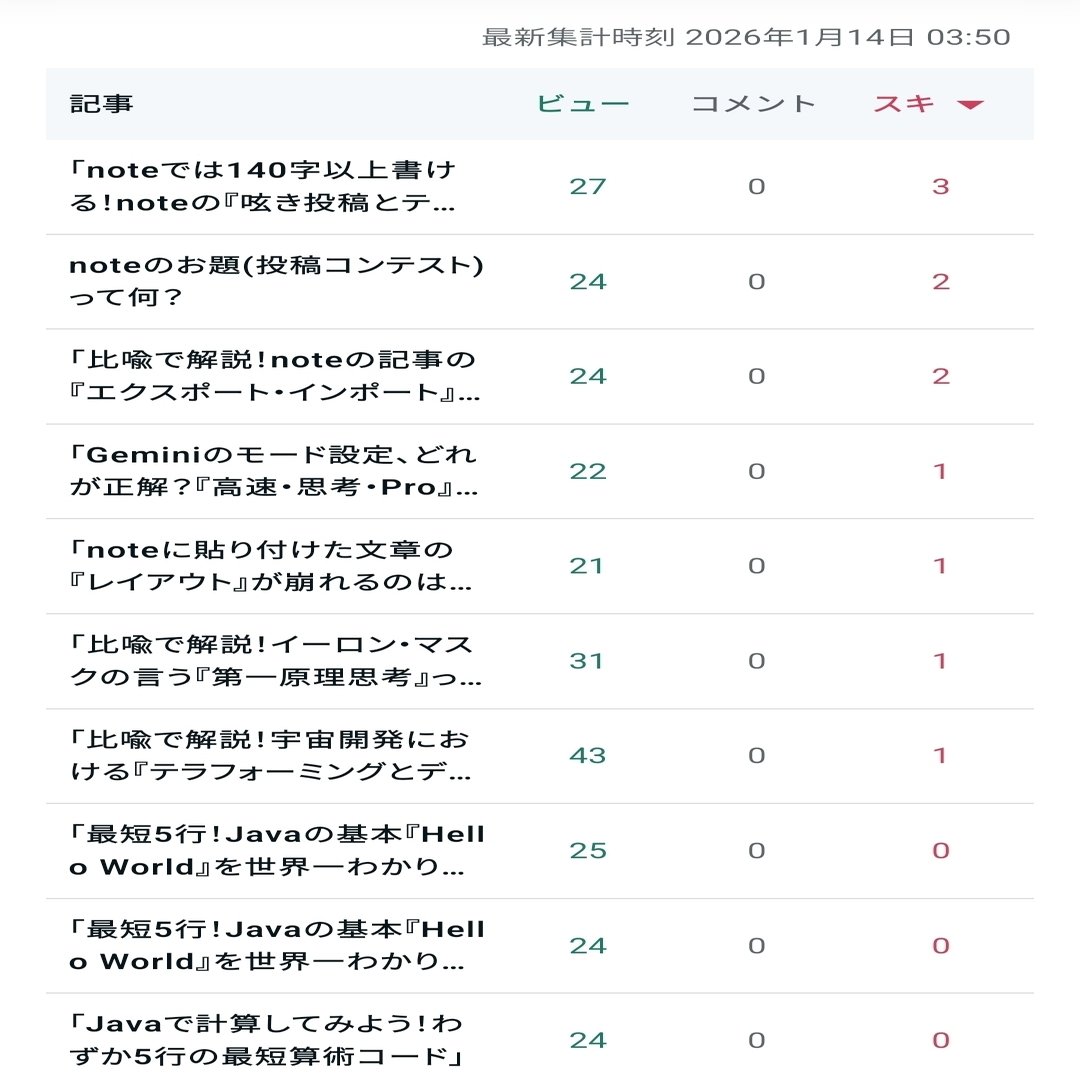
Task: Click the view count 21 for レイアウト article
Action: [587, 566]
